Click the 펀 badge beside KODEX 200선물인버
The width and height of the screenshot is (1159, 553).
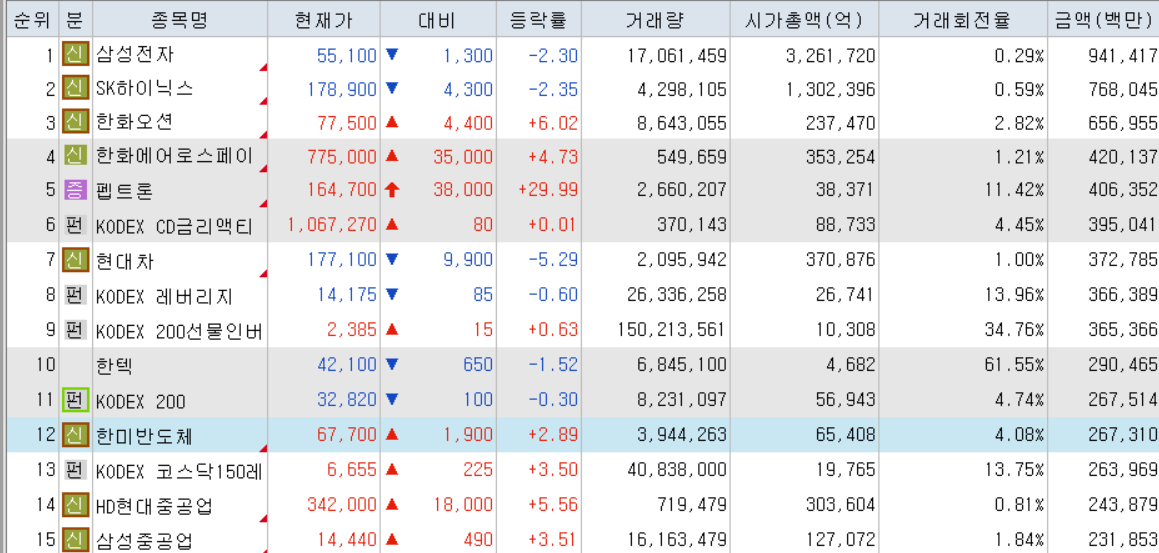coord(73,330)
